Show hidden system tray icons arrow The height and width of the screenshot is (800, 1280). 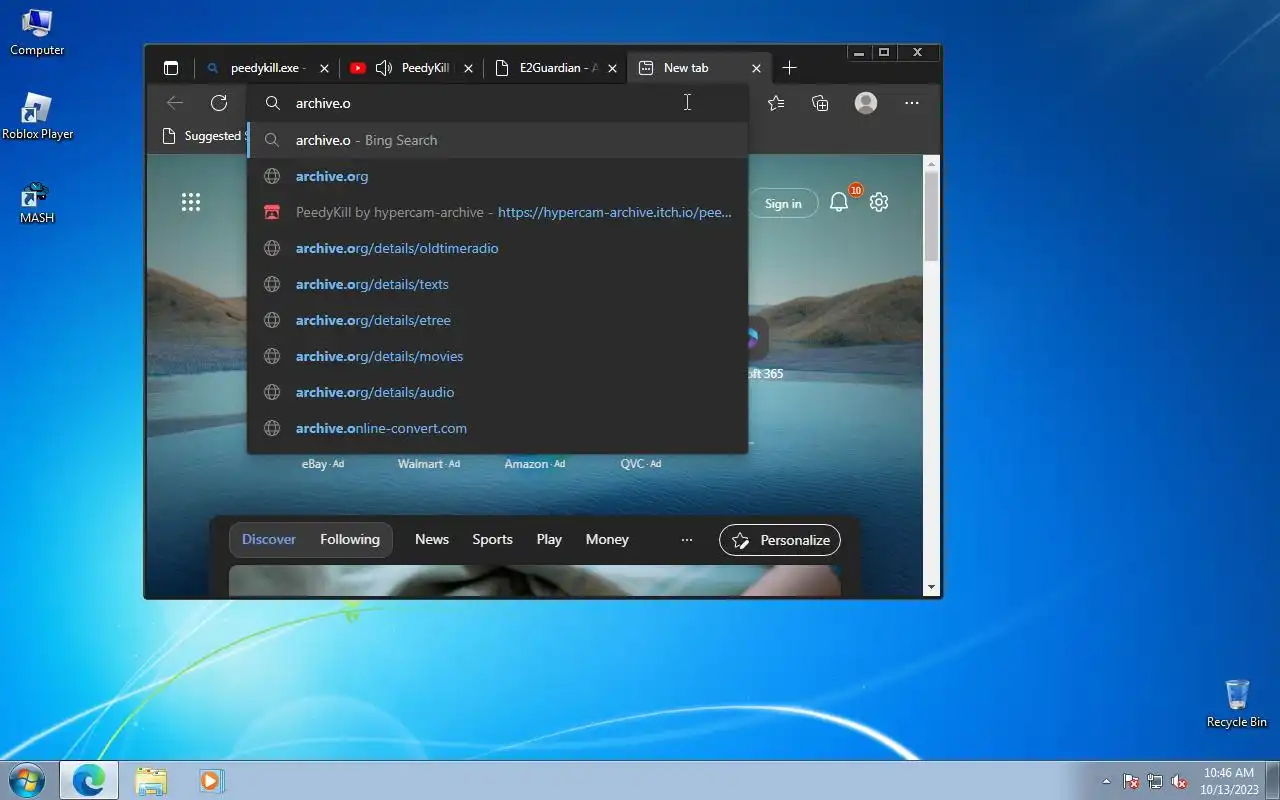point(1106,781)
